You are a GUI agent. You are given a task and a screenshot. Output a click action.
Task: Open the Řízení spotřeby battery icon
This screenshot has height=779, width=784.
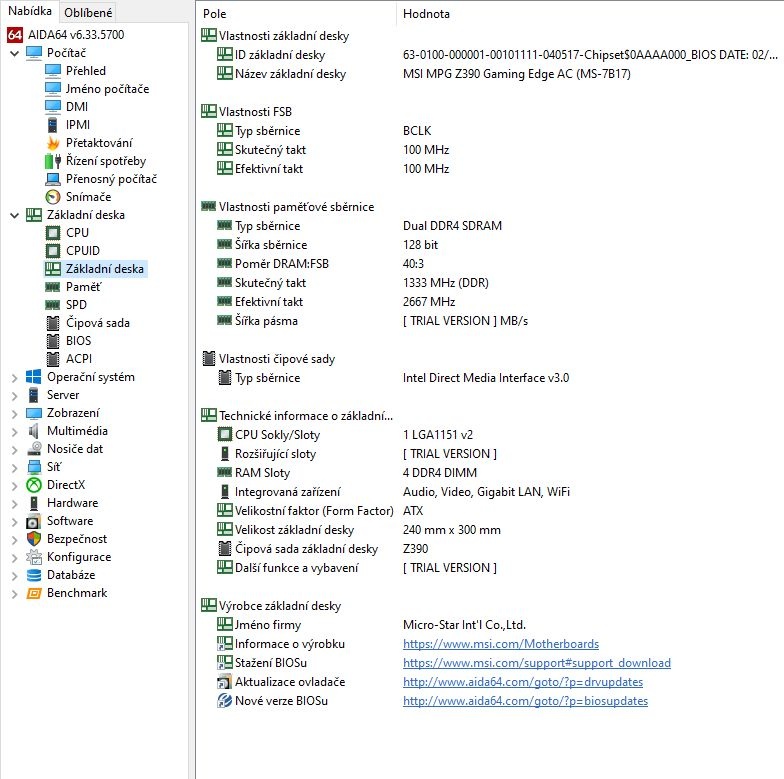click(53, 161)
